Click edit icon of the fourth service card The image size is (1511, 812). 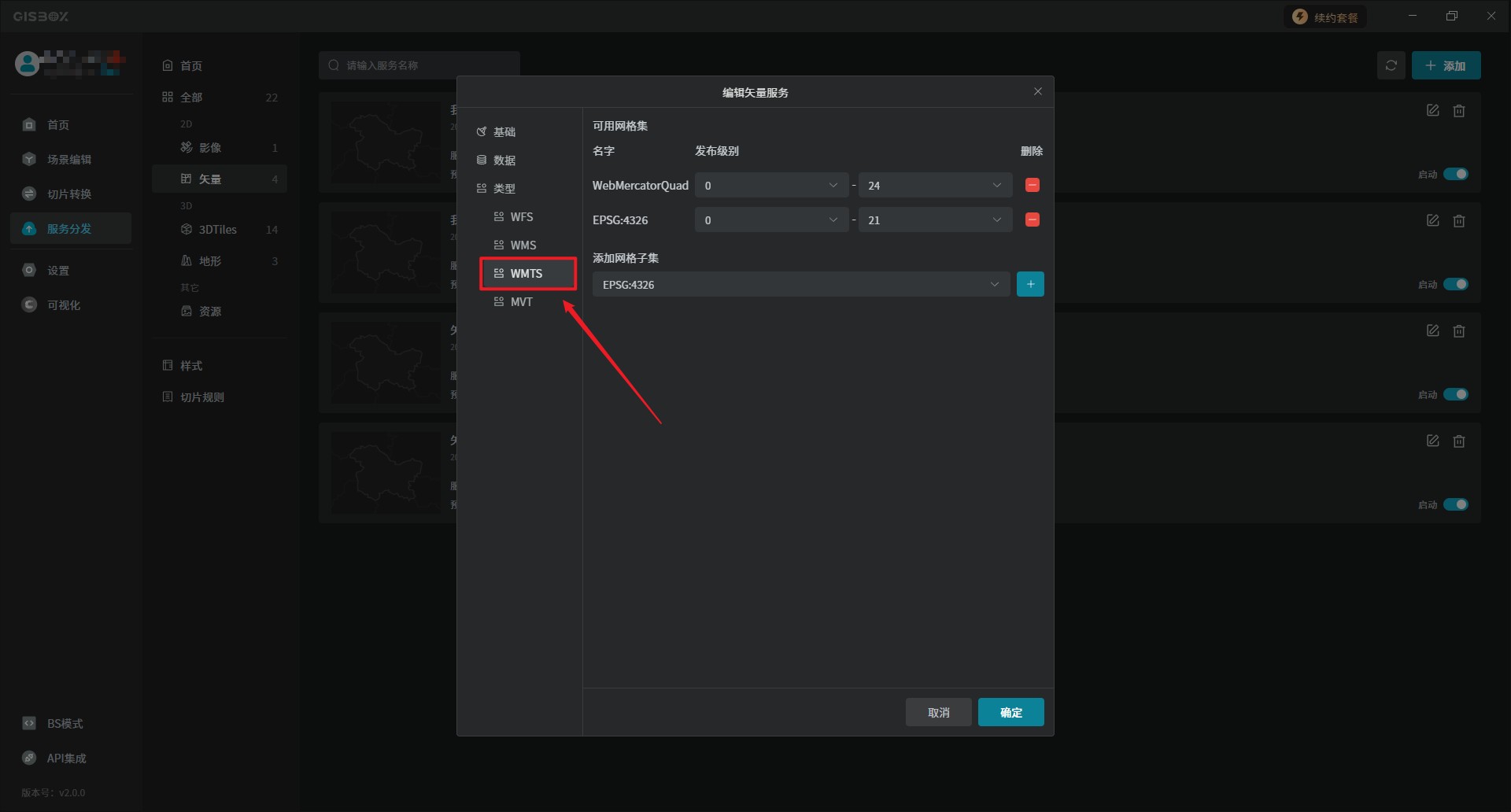1432,441
